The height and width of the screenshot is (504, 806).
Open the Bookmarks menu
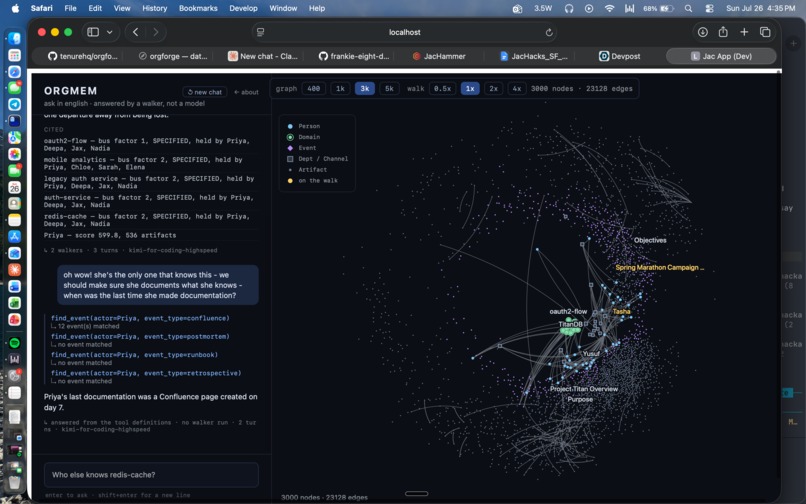(198, 8)
